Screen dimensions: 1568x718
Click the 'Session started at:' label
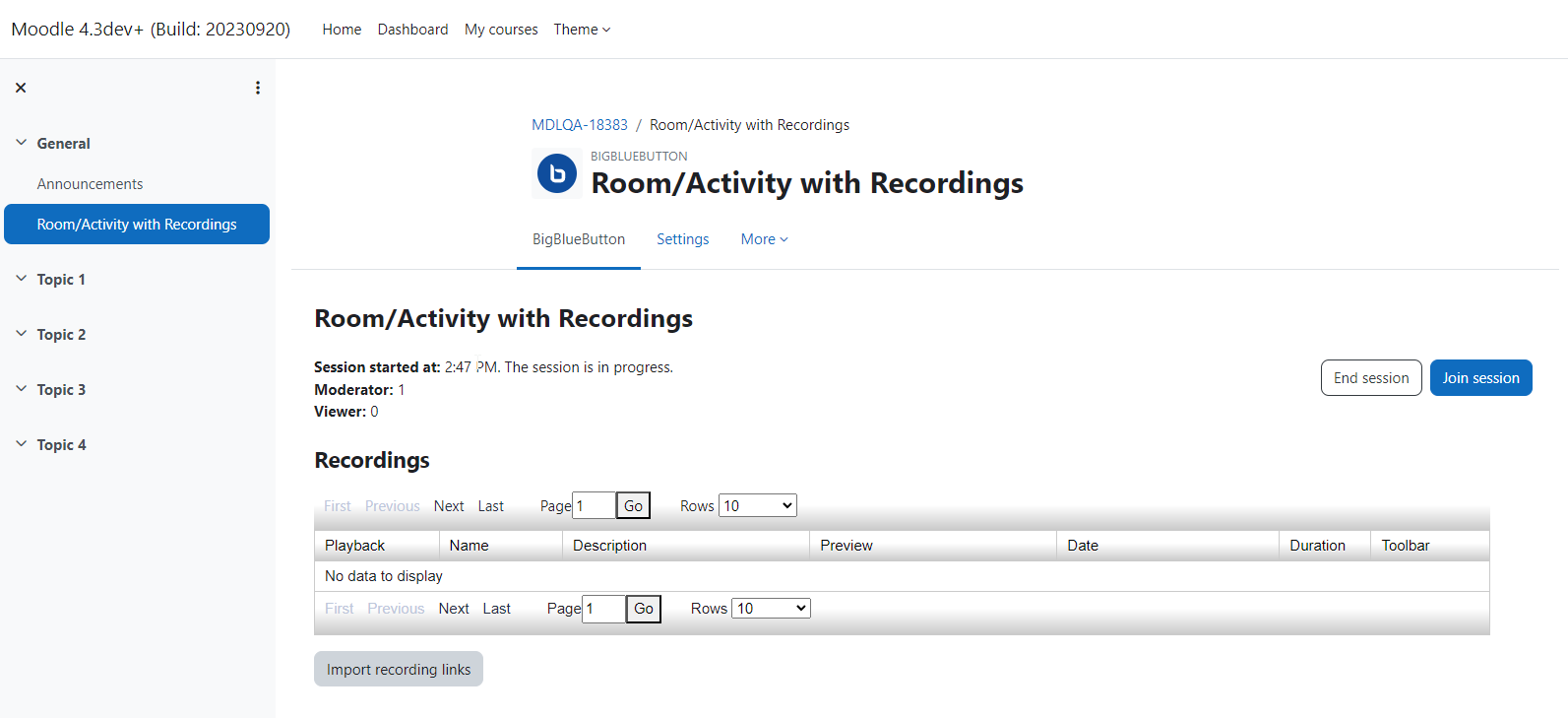pyautogui.click(x=377, y=367)
